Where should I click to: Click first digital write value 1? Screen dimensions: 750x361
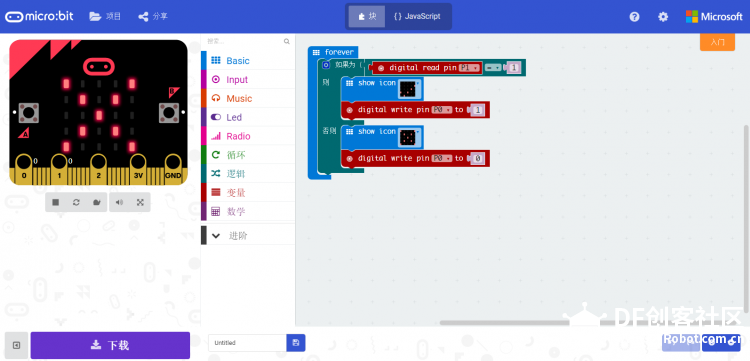click(477, 110)
